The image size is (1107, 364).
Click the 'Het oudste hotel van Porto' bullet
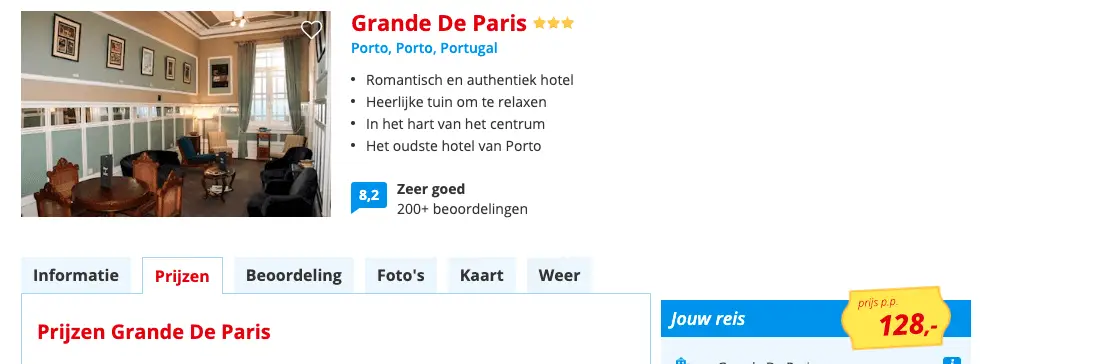tap(453, 146)
